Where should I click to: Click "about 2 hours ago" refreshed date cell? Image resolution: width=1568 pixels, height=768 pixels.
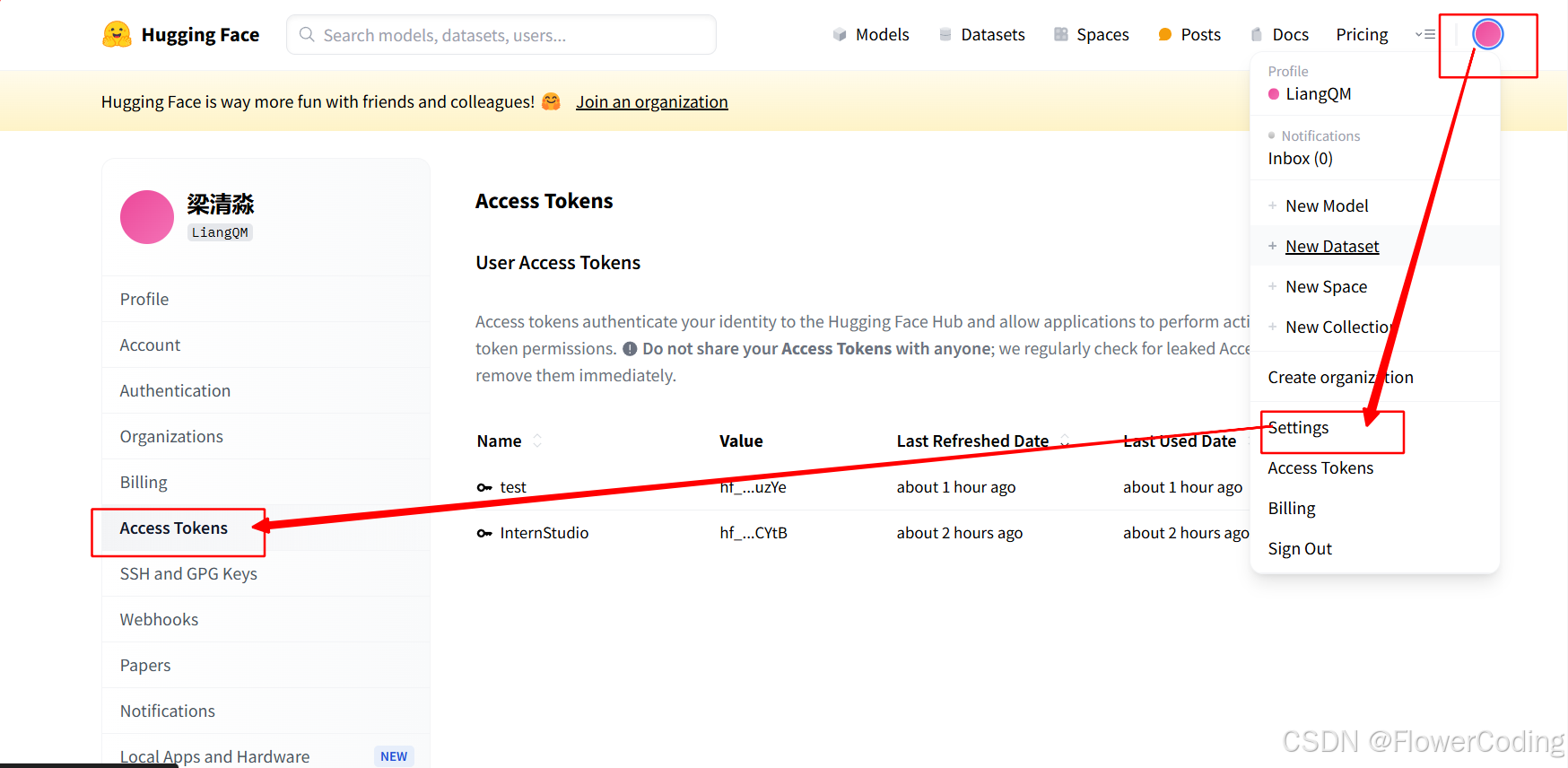(x=960, y=533)
